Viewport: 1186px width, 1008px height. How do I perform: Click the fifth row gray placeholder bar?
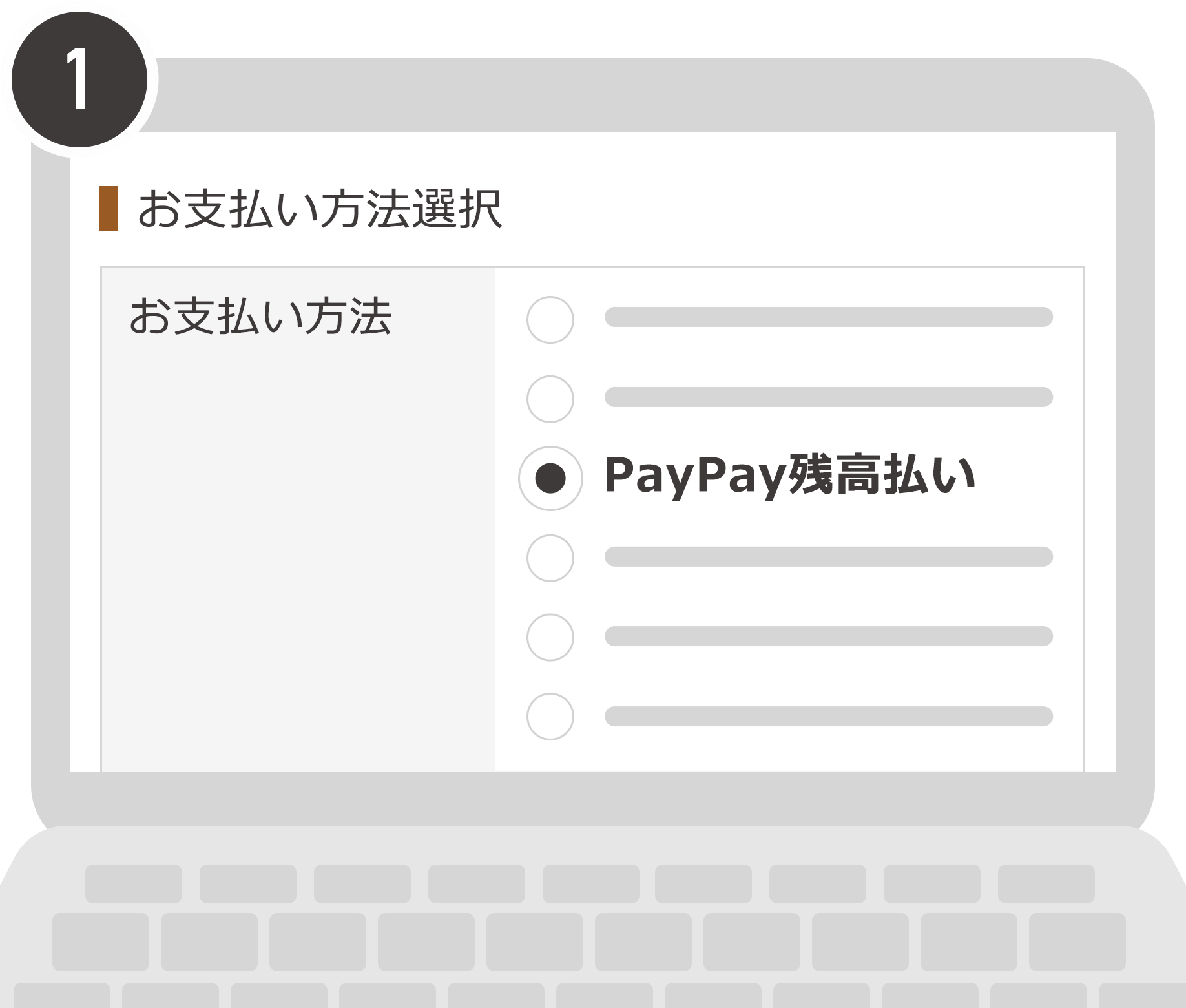tap(829, 636)
